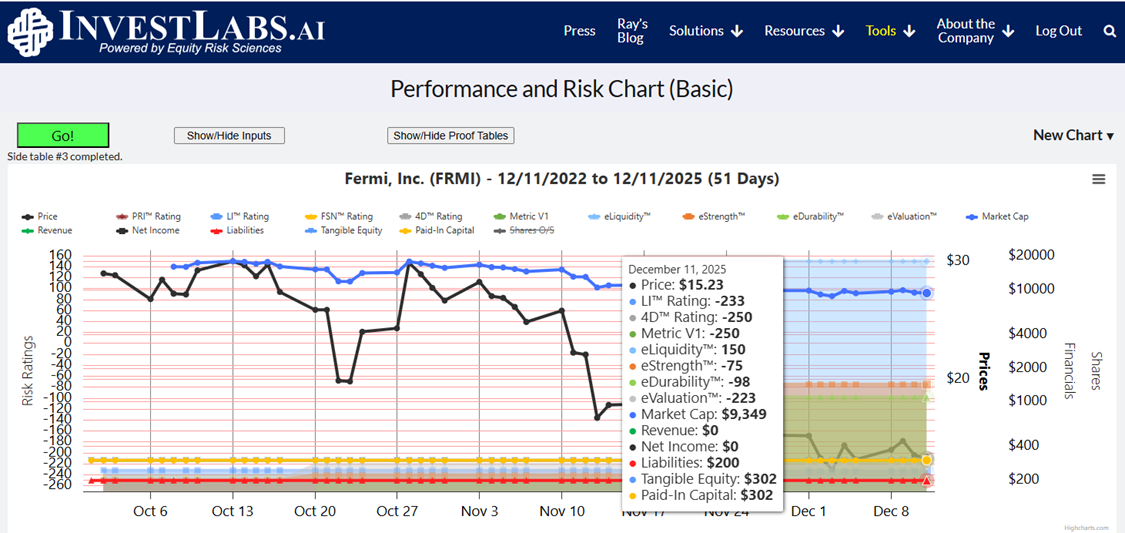The width and height of the screenshot is (1125, 533).
Task: Click the search magnifier icon
Action: 1109,31
